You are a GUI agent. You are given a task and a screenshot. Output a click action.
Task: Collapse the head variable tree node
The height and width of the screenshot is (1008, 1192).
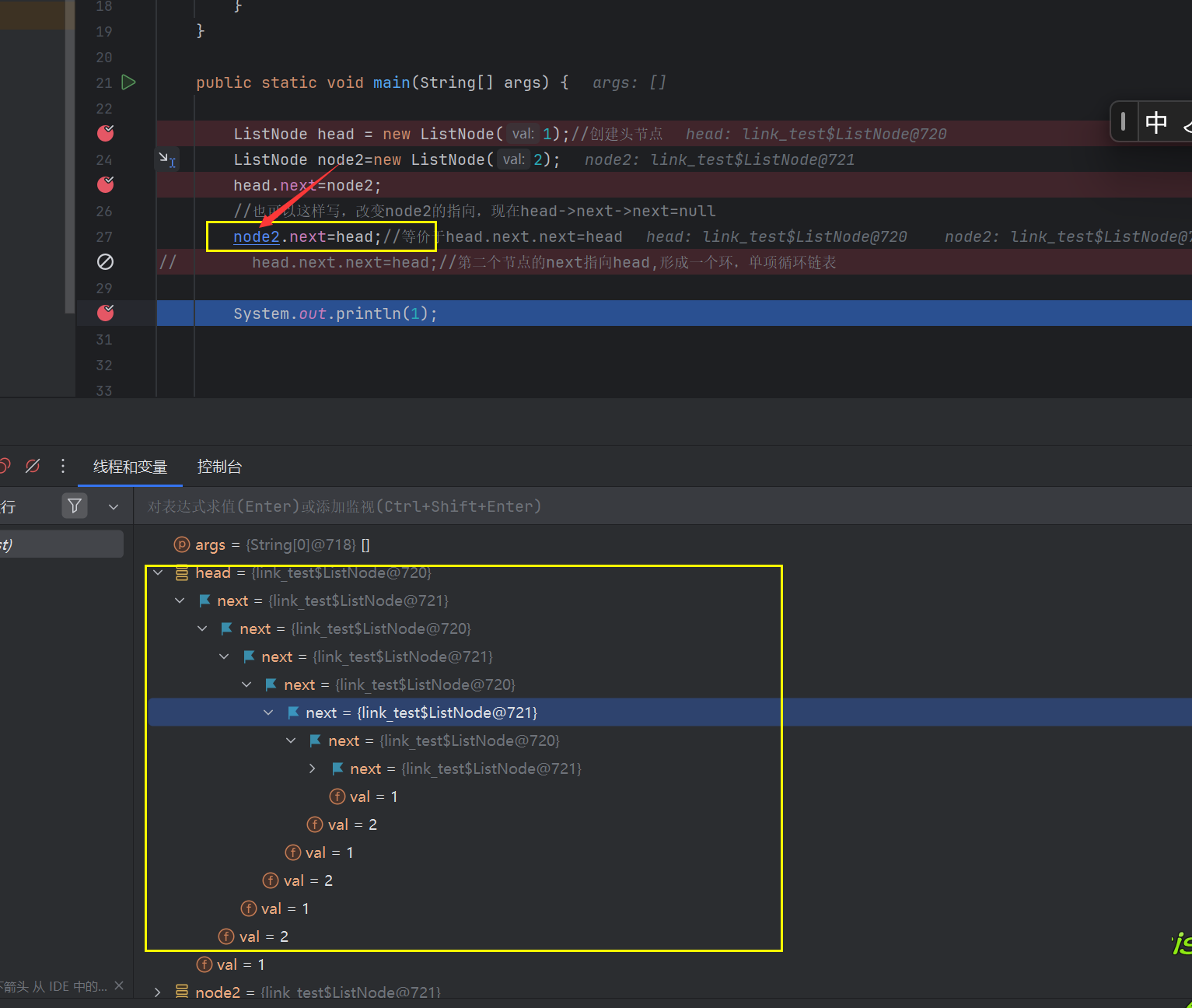click(159, 573)
